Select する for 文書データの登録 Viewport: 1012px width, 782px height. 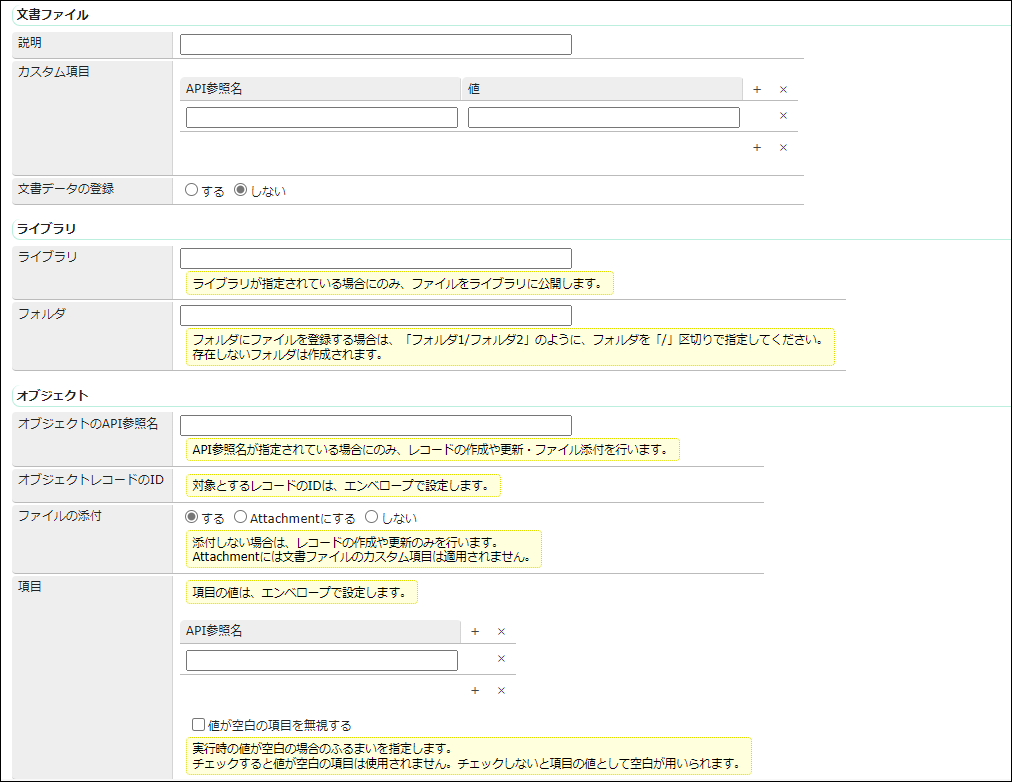pyautogui.click(x=192, y=190)
